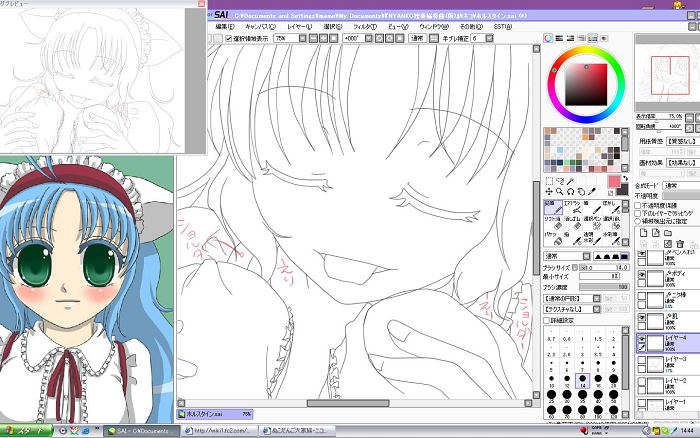Delete layer with trash icon
Viewport: 700px width, 438px height.
pos(680,244)
